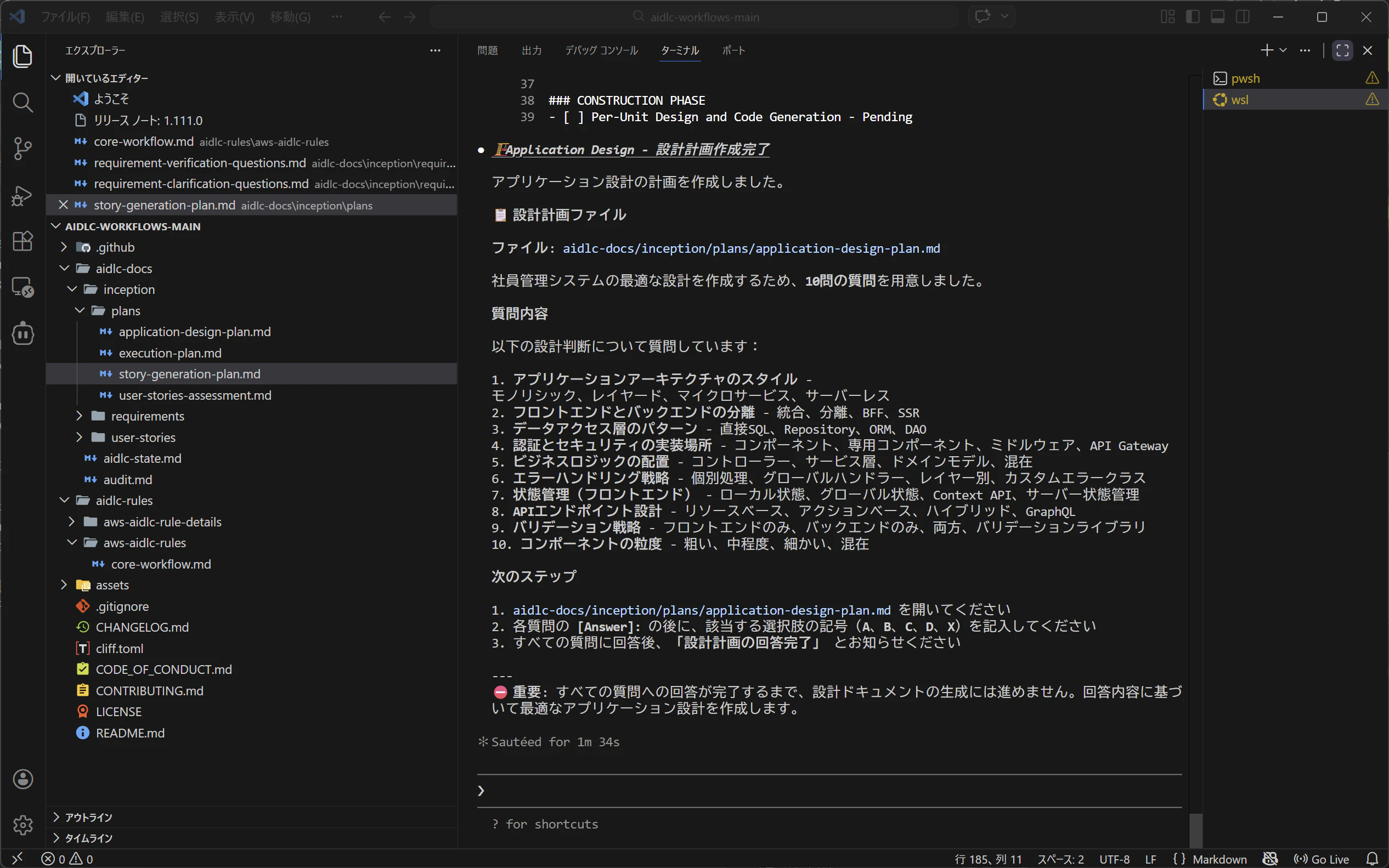Open execution-plan.md in the tree
Viewport: 1389px width, 868px height.
tap(170, 353)
